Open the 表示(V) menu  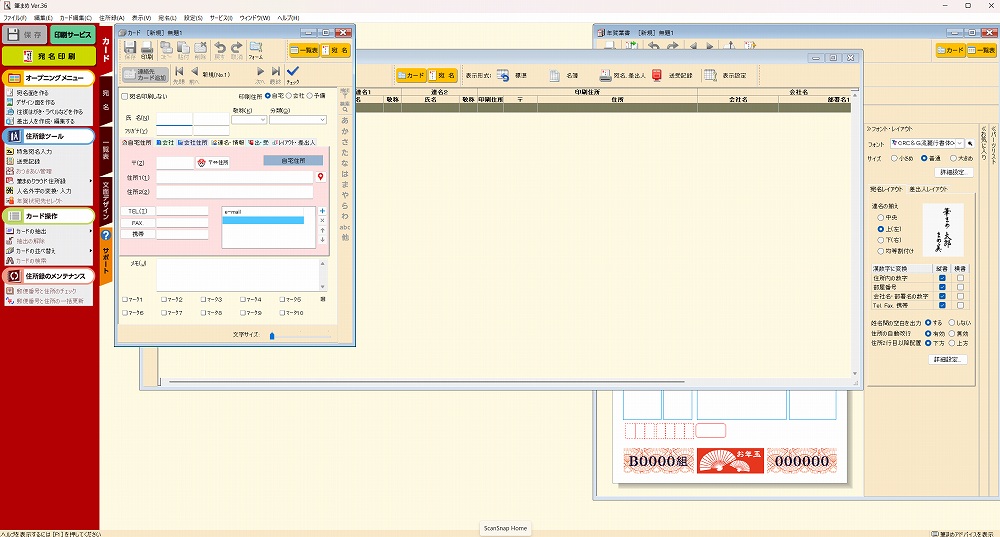coord(141,18)
